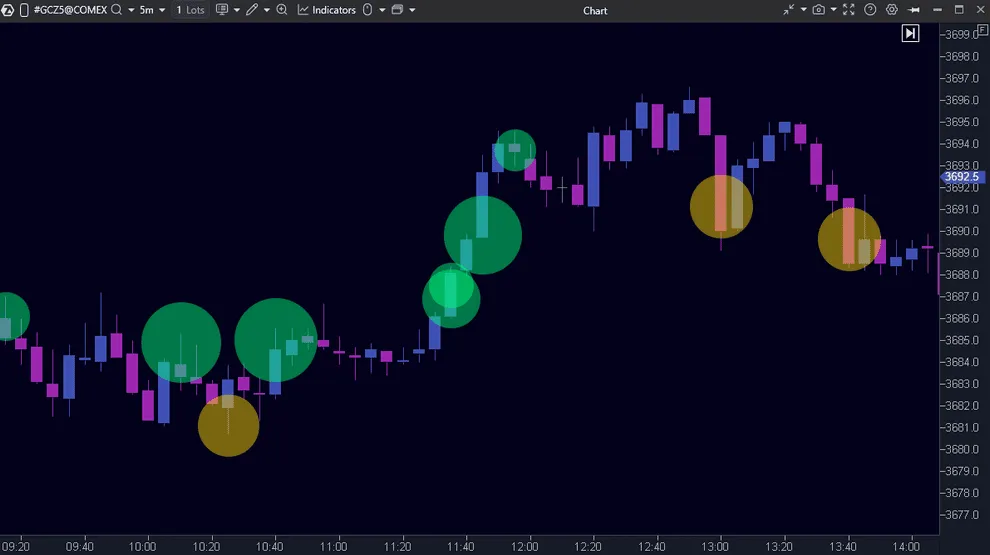Click the #GCZ5@COMEX symbol name

[x=70, y=10]
